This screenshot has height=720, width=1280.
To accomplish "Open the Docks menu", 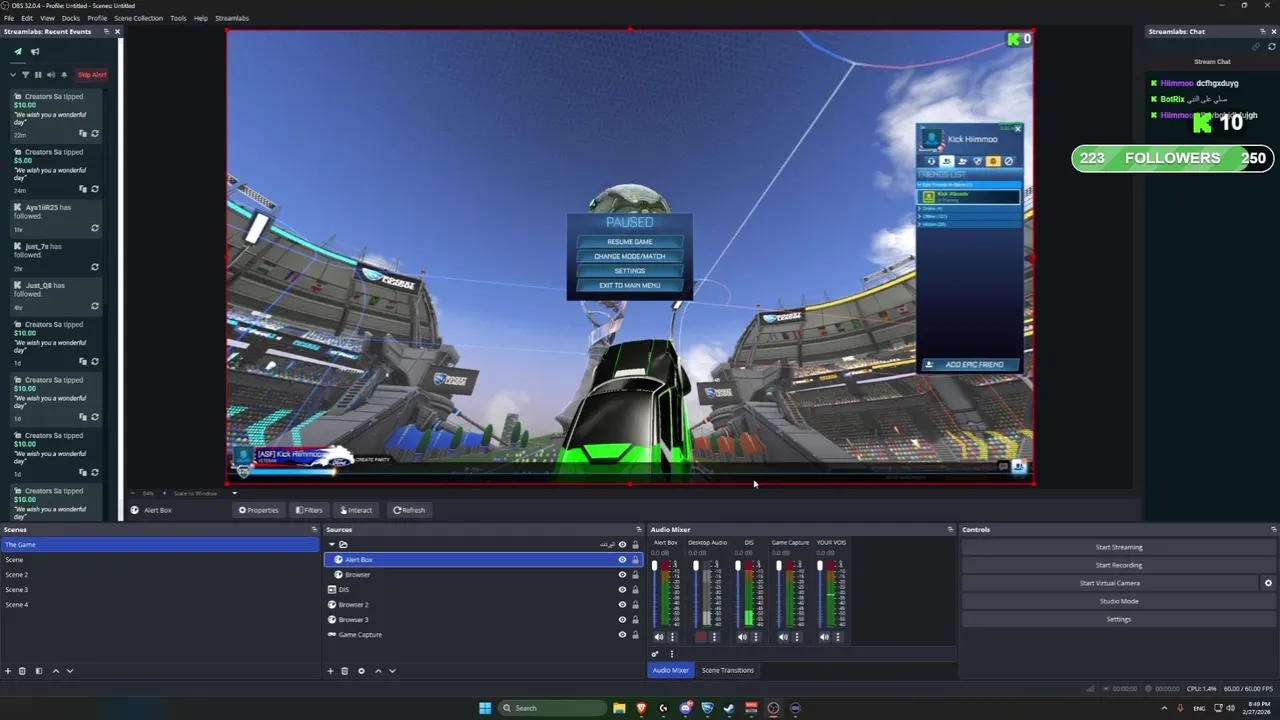I will pyautogui.click(x=71, y=18).
